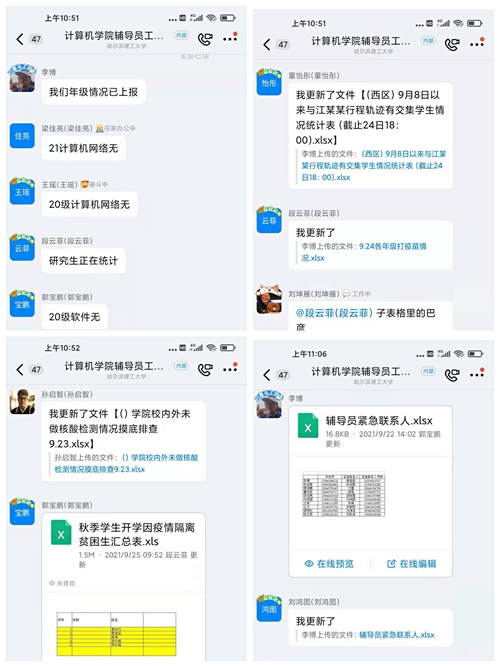The image size is (500, 667).
Task: Tap phone call icon in 董怡彤 chat screenshot
Action: click(x=452, y=44)
